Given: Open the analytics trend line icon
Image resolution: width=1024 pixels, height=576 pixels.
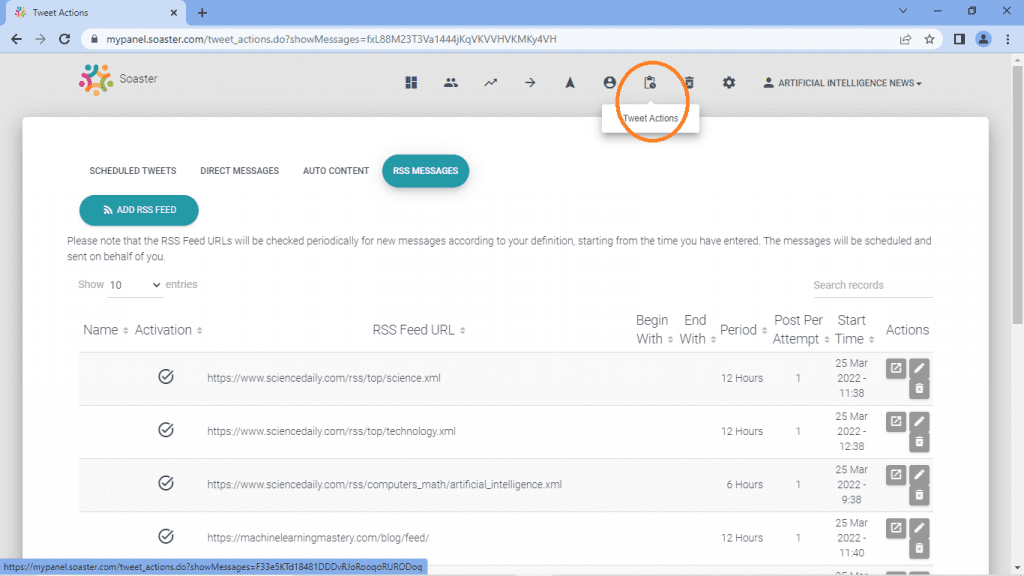Looking at the screenshot, I should point(490,83).
